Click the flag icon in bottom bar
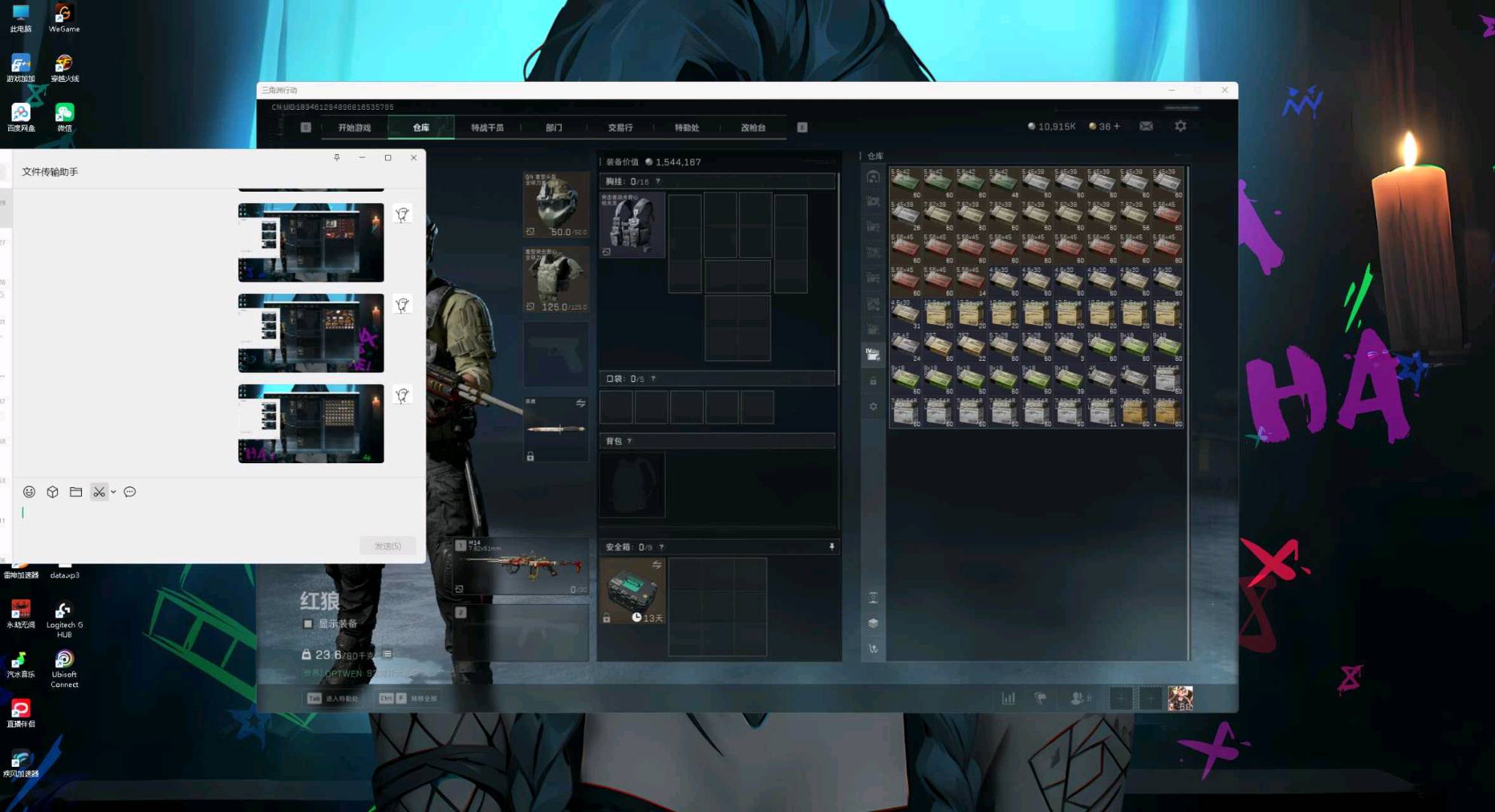1495x812 pixels. 1041,698
